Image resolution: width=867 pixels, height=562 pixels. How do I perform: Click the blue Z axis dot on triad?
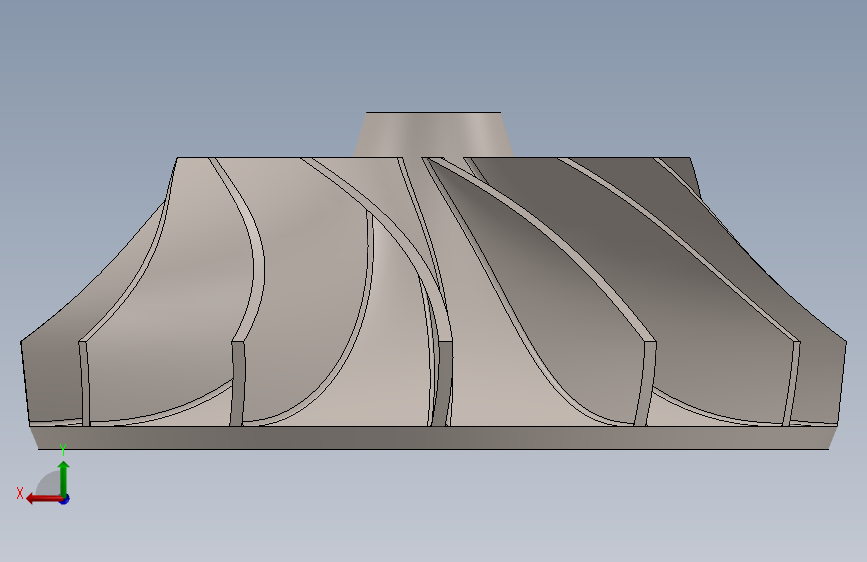click(65, 499)
